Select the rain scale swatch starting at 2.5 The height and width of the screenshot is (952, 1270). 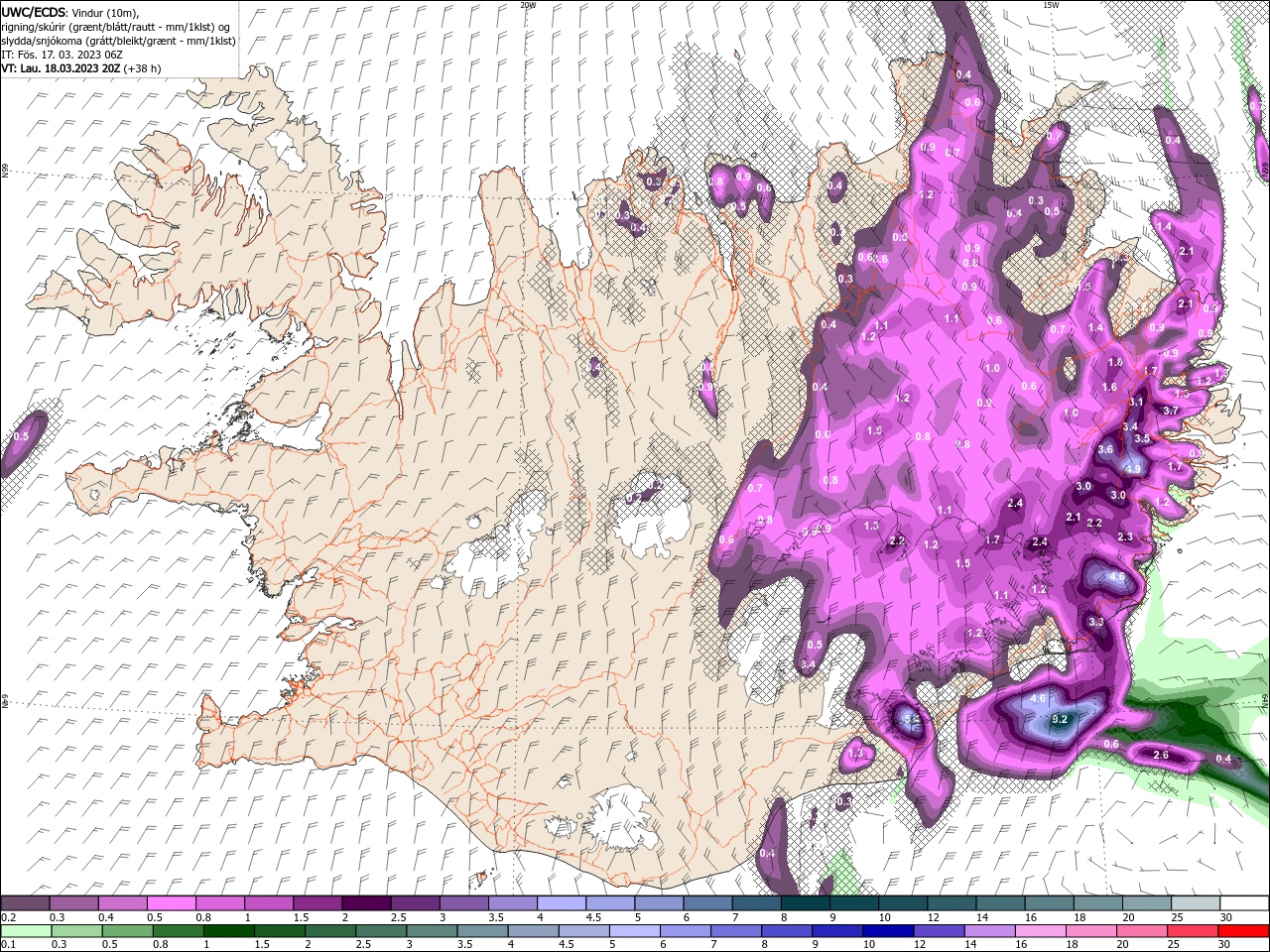tap(380, 931)
